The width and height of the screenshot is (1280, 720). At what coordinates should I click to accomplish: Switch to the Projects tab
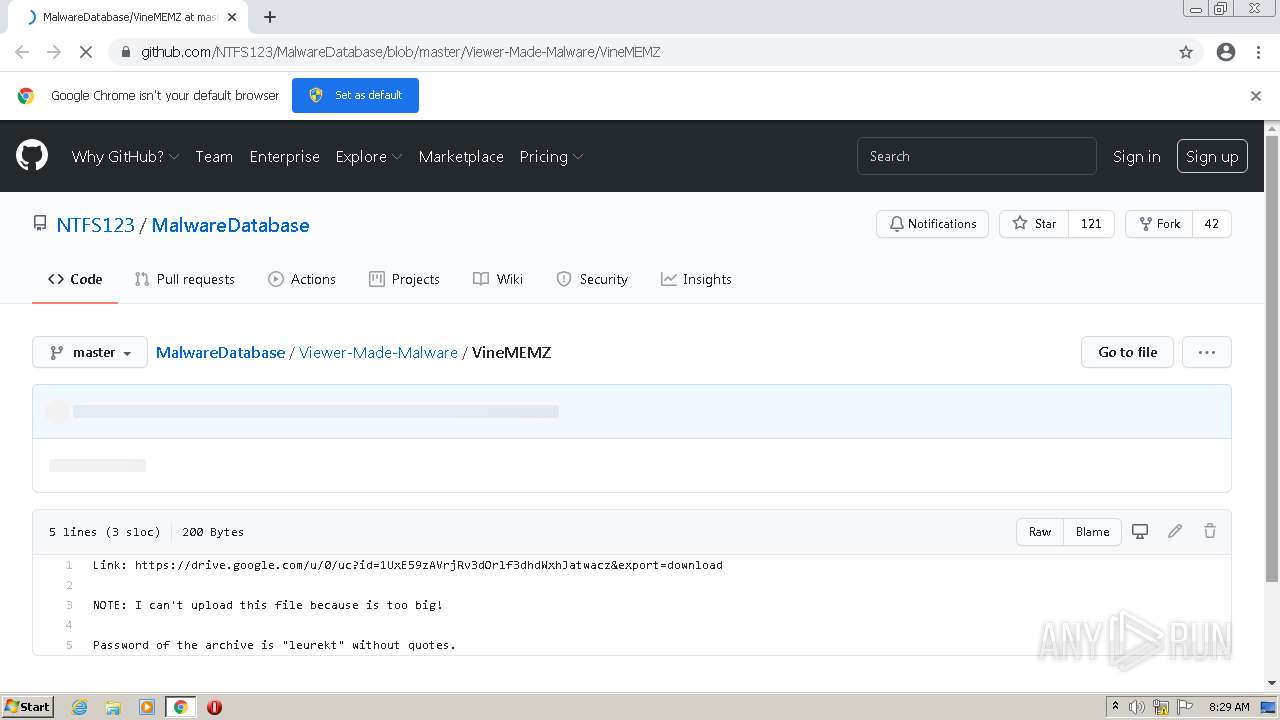[x=404, y=279]
